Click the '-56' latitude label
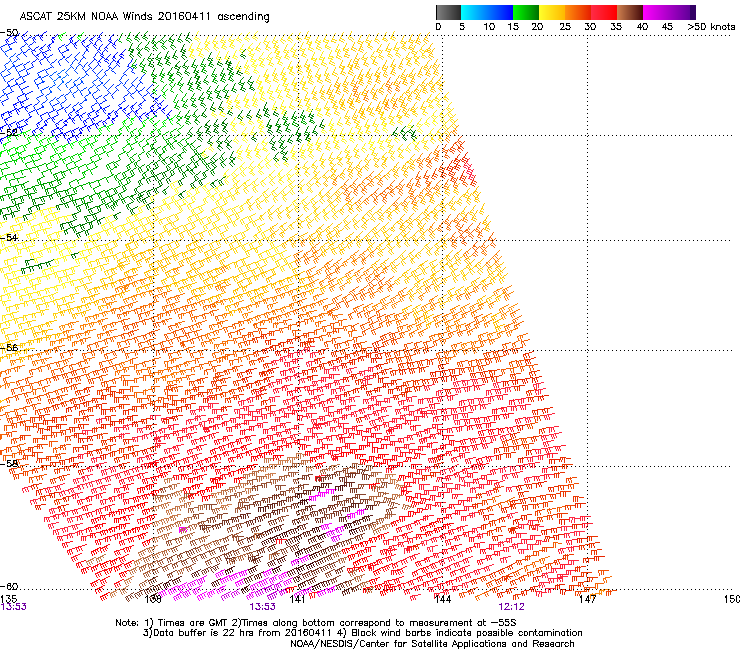Image resolution: width=740 pixels, height=650 pixels. point(10,347)
